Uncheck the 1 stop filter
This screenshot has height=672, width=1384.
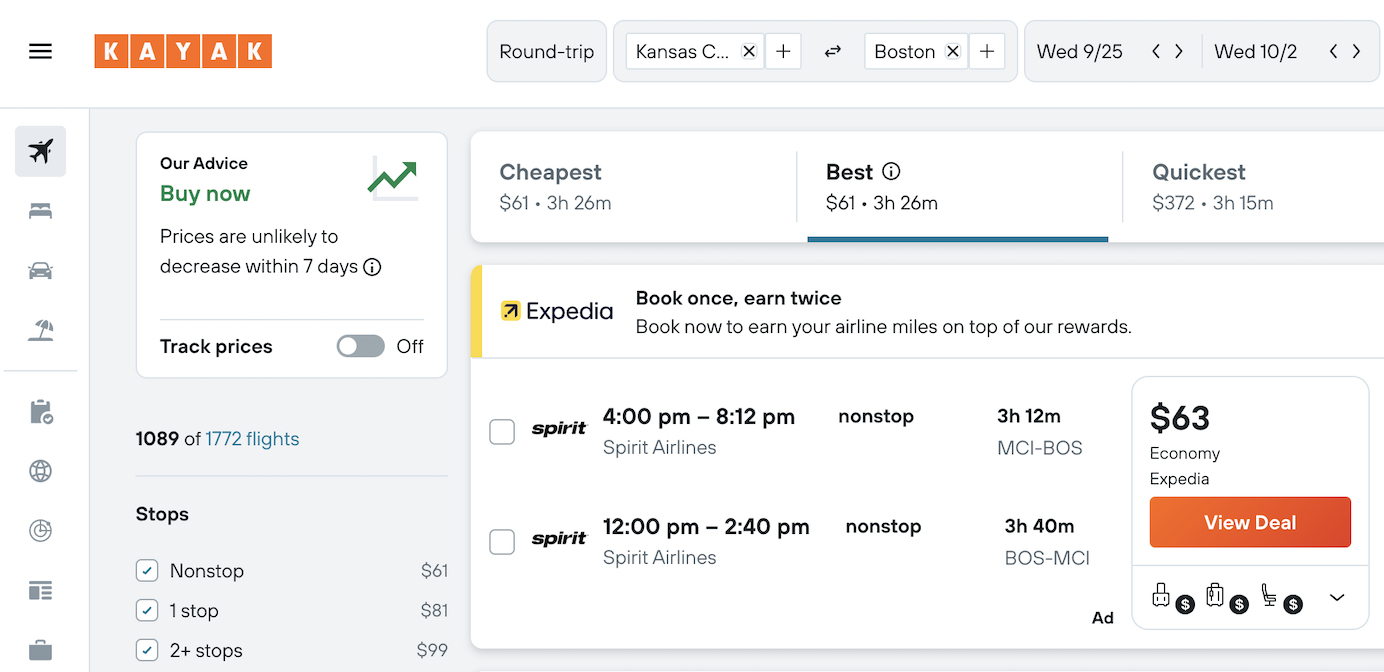(147, 611)
